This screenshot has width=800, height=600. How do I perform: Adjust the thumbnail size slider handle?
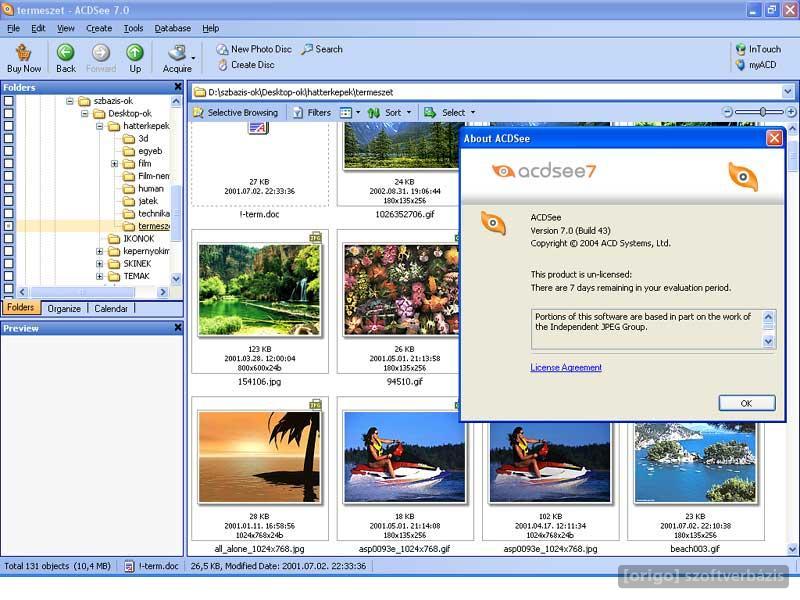coord(762,112)
